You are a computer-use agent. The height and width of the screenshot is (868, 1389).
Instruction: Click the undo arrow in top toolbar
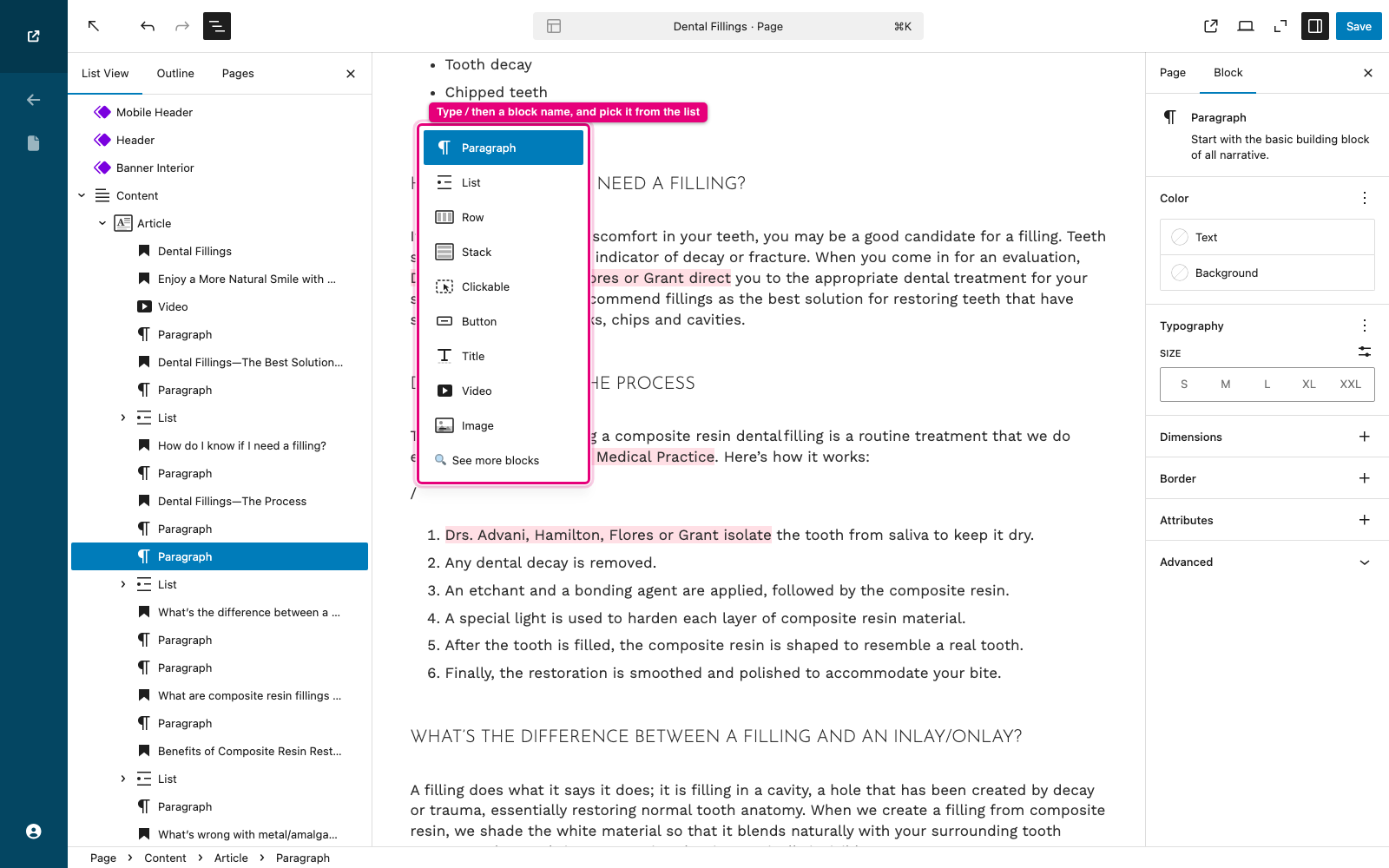pos(148,26)
